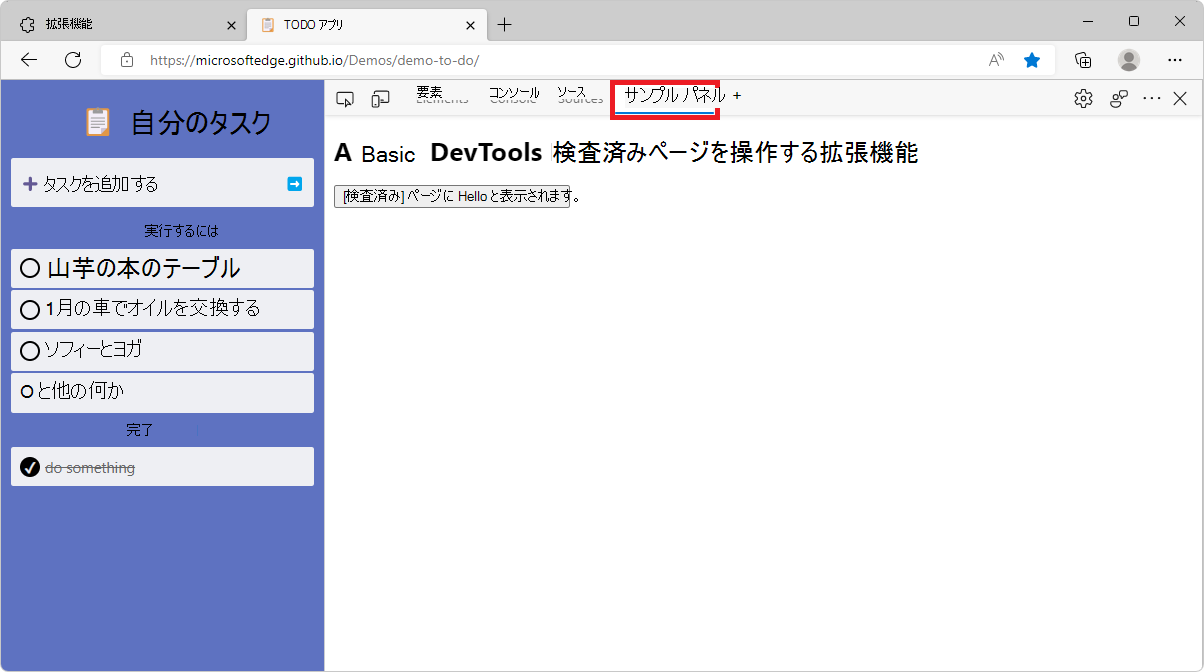
Task: Uncheck the completed do something task
Action: click(28, 467)
